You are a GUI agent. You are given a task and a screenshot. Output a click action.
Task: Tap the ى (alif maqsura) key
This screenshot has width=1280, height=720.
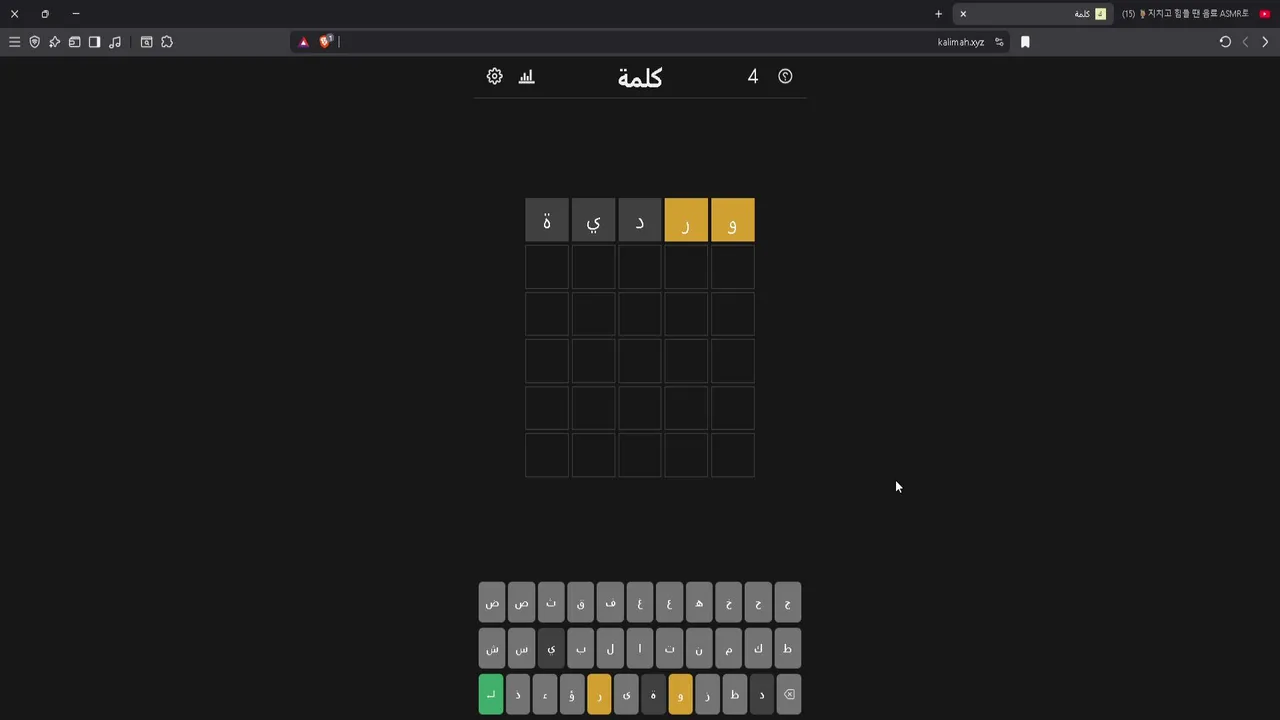pos(626,694)
